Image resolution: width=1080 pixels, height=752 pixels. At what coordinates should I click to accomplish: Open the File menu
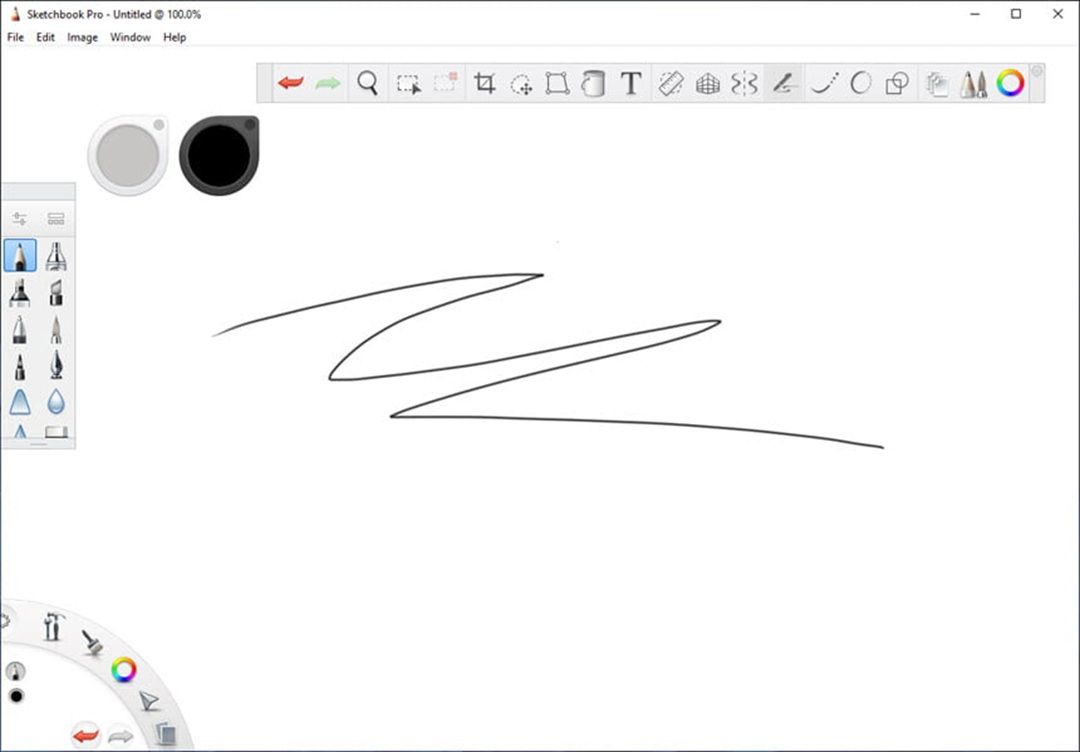pos(15,37)
